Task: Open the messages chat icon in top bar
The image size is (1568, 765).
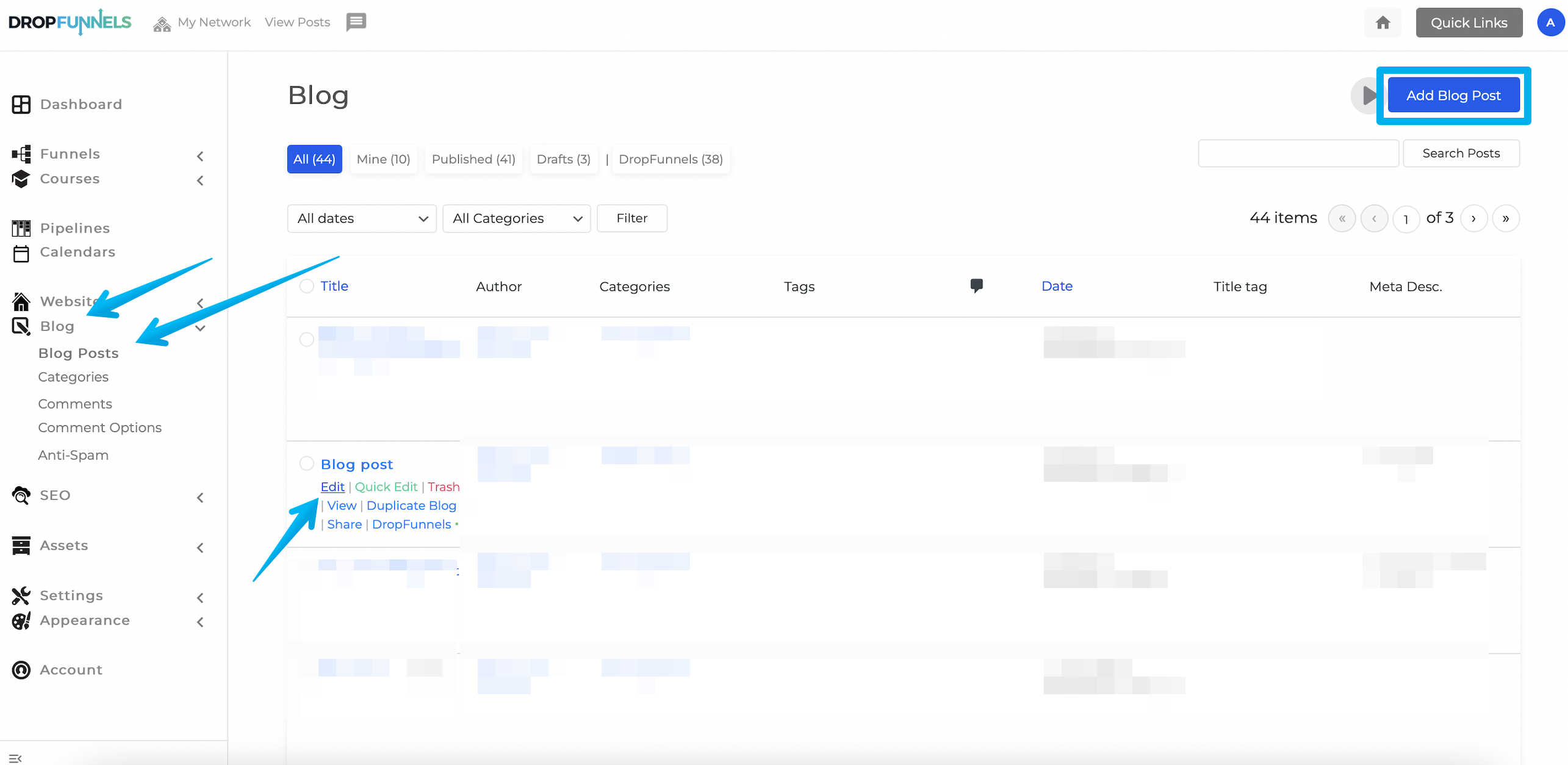Action: (x=356, y=22)
